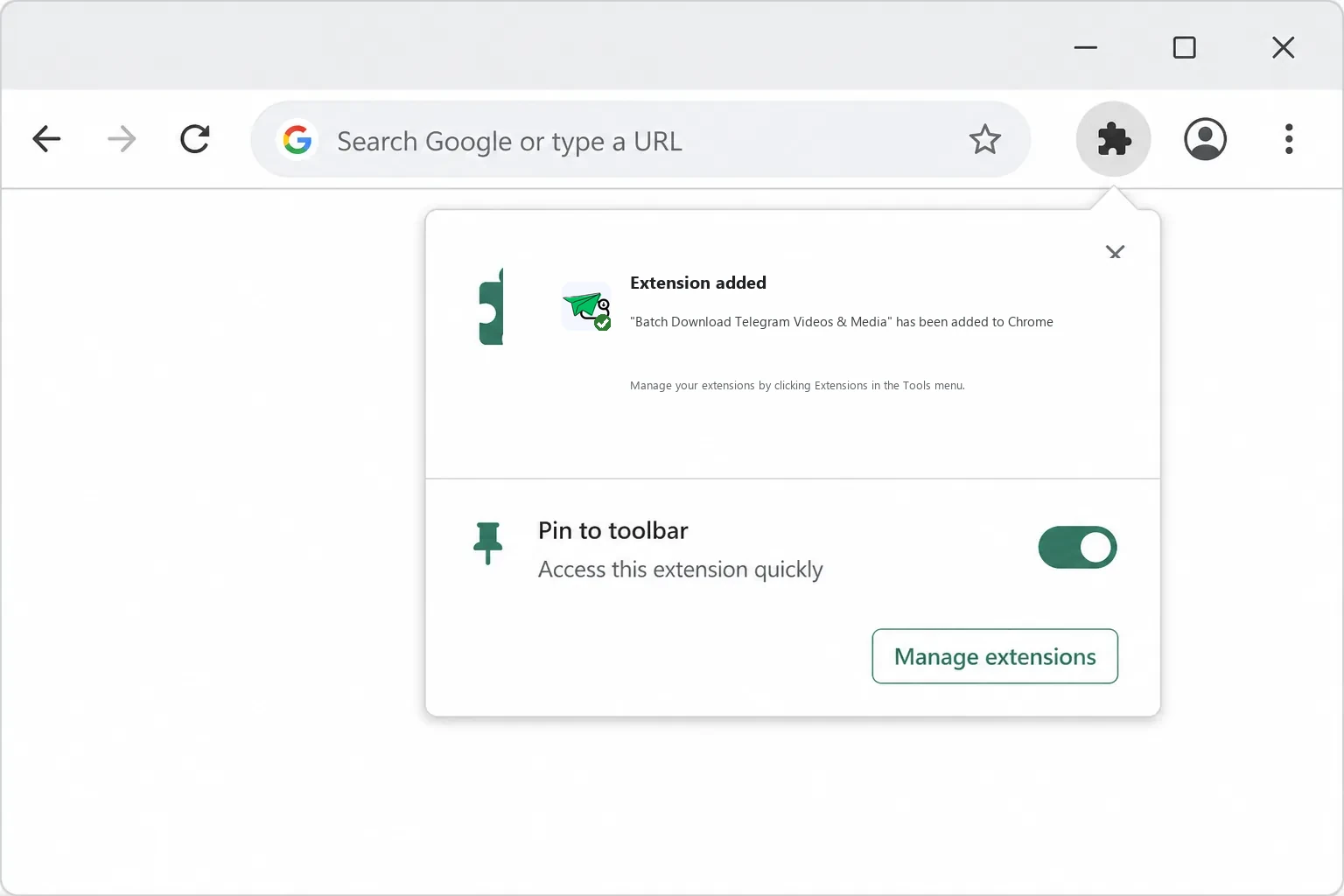The width and height of the screenshot is (1344, 896).
Task: Close the Chrome window
Action: click(x=1283, y=47)
